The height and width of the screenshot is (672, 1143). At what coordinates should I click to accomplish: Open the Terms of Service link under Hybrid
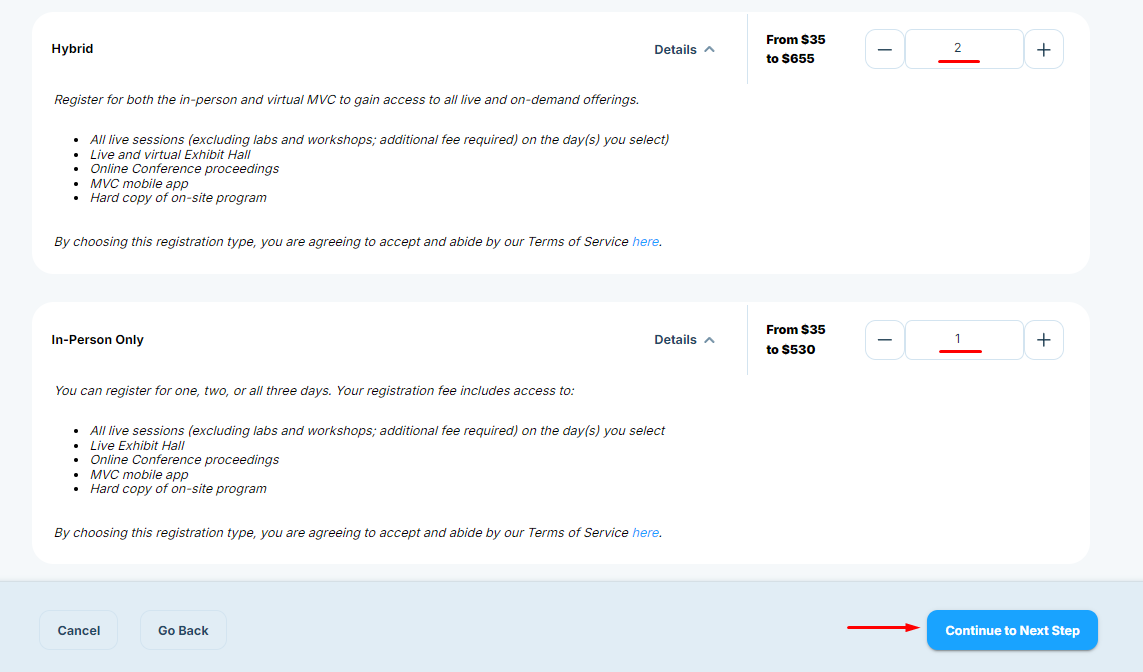645,242
